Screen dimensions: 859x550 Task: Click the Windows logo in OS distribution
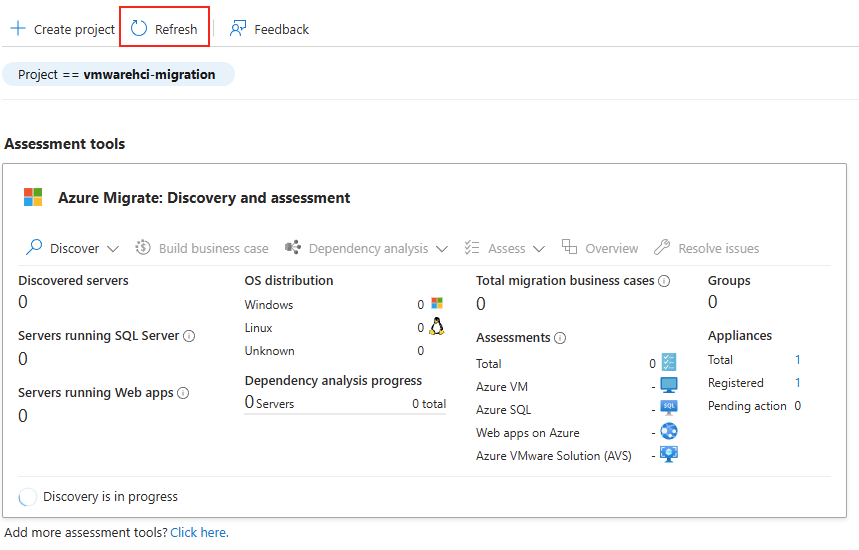[x=437, y=303]
